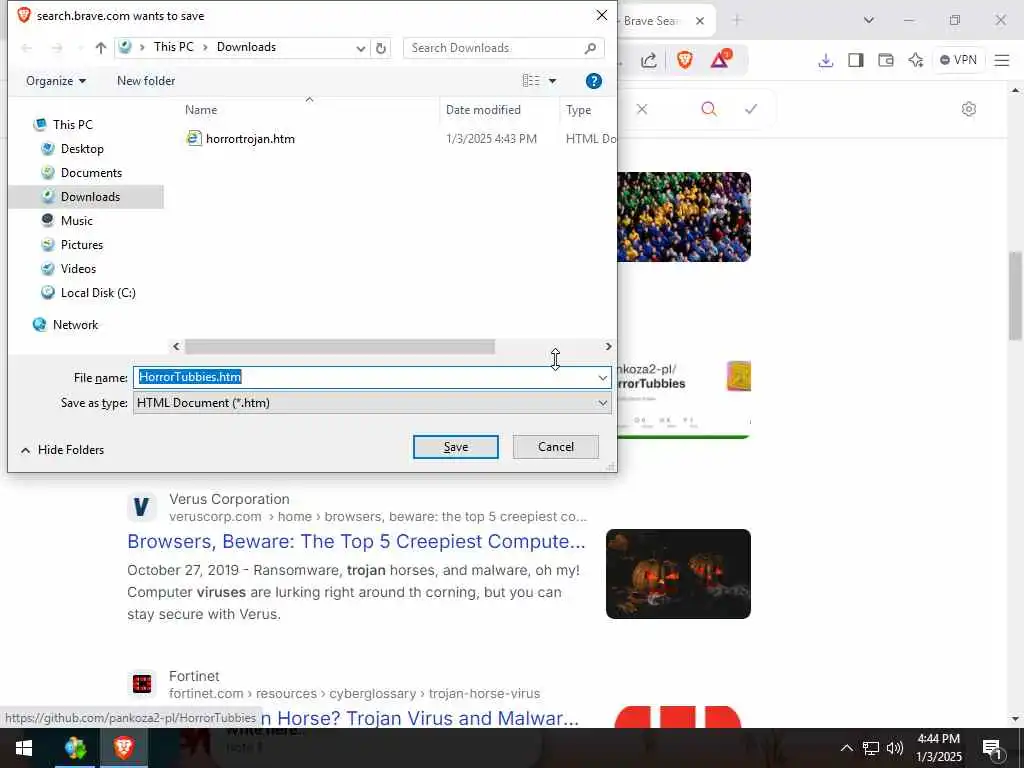Refresh the Downloads folder view
1024x768 pixels.
coord(381,48)
